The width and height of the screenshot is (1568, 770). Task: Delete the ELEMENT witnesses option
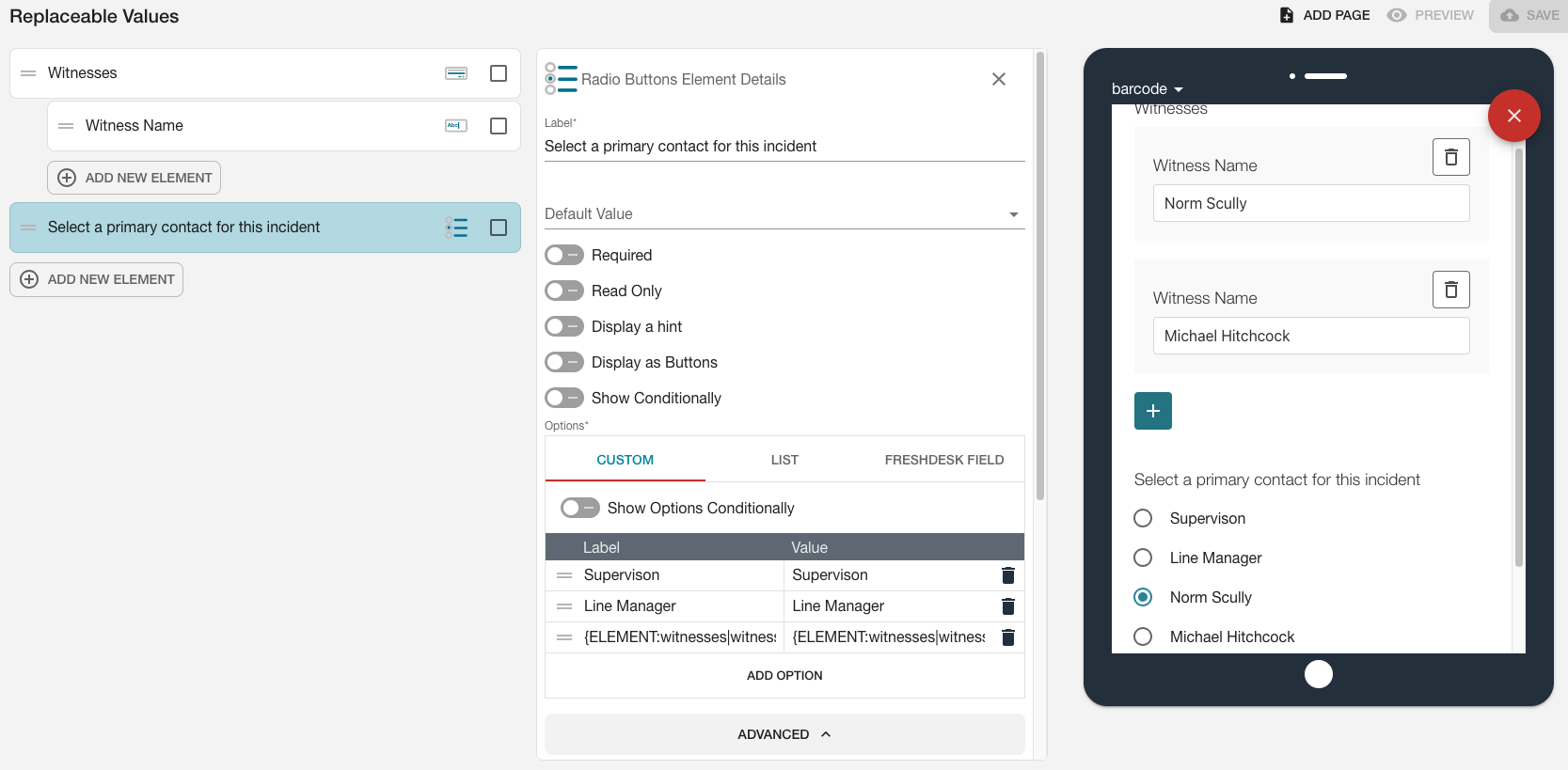[x=1008, y=637]
